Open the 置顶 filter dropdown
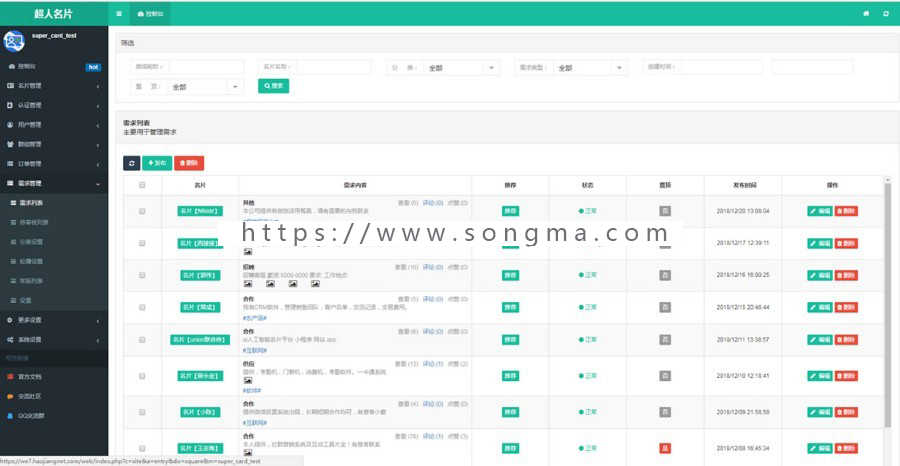Image resolution: width=900 pixels, height=466 pixels. pos(205,87)
